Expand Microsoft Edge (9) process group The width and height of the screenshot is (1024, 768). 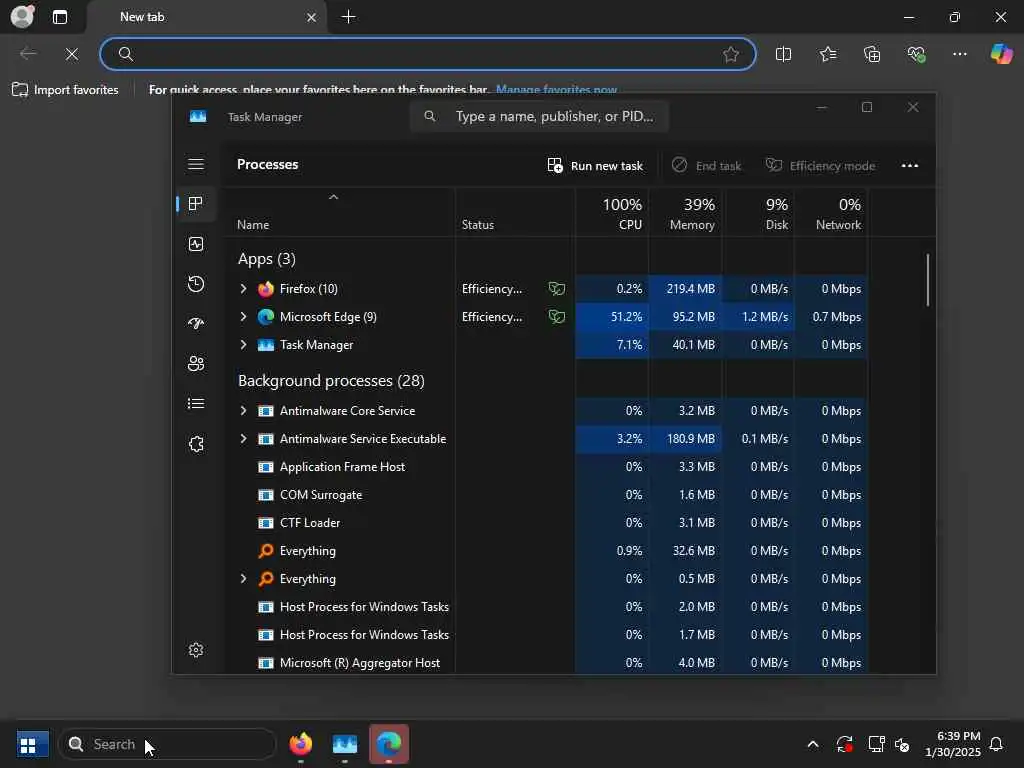[244, 317]
